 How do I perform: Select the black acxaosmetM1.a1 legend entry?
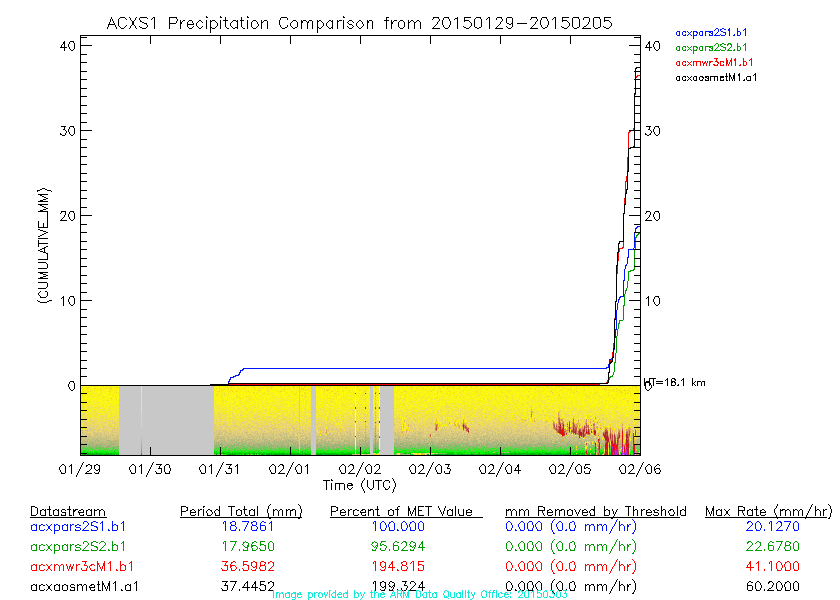[x=716, y=77]
